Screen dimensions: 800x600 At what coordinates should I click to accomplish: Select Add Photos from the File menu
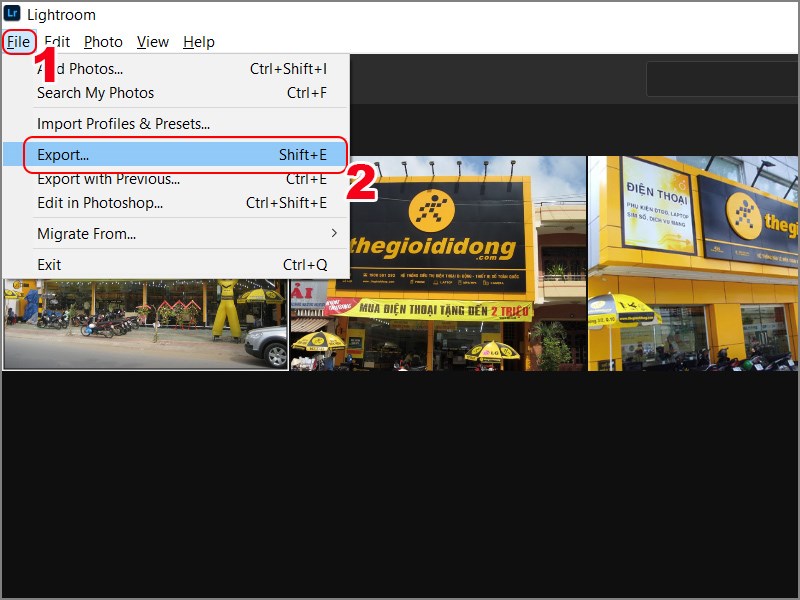coord(80,68)
